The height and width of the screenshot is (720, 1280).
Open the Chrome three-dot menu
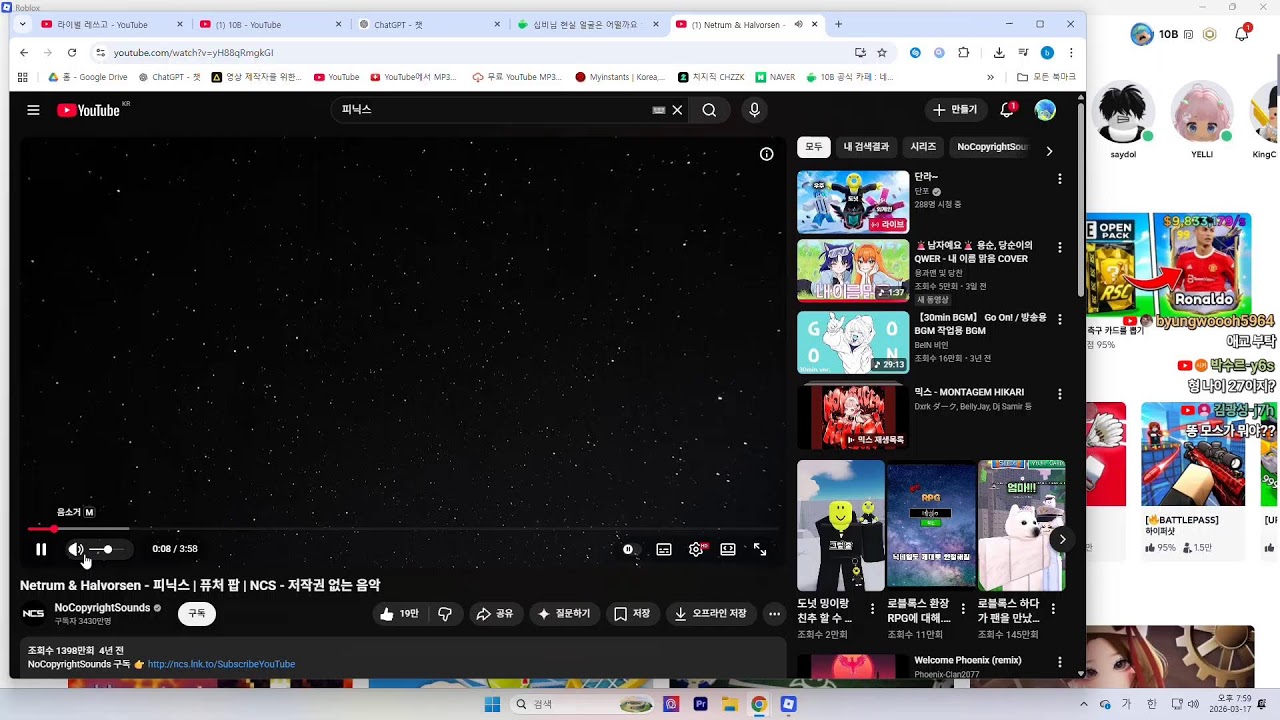pyautogui.click(x=1071, y=52)
